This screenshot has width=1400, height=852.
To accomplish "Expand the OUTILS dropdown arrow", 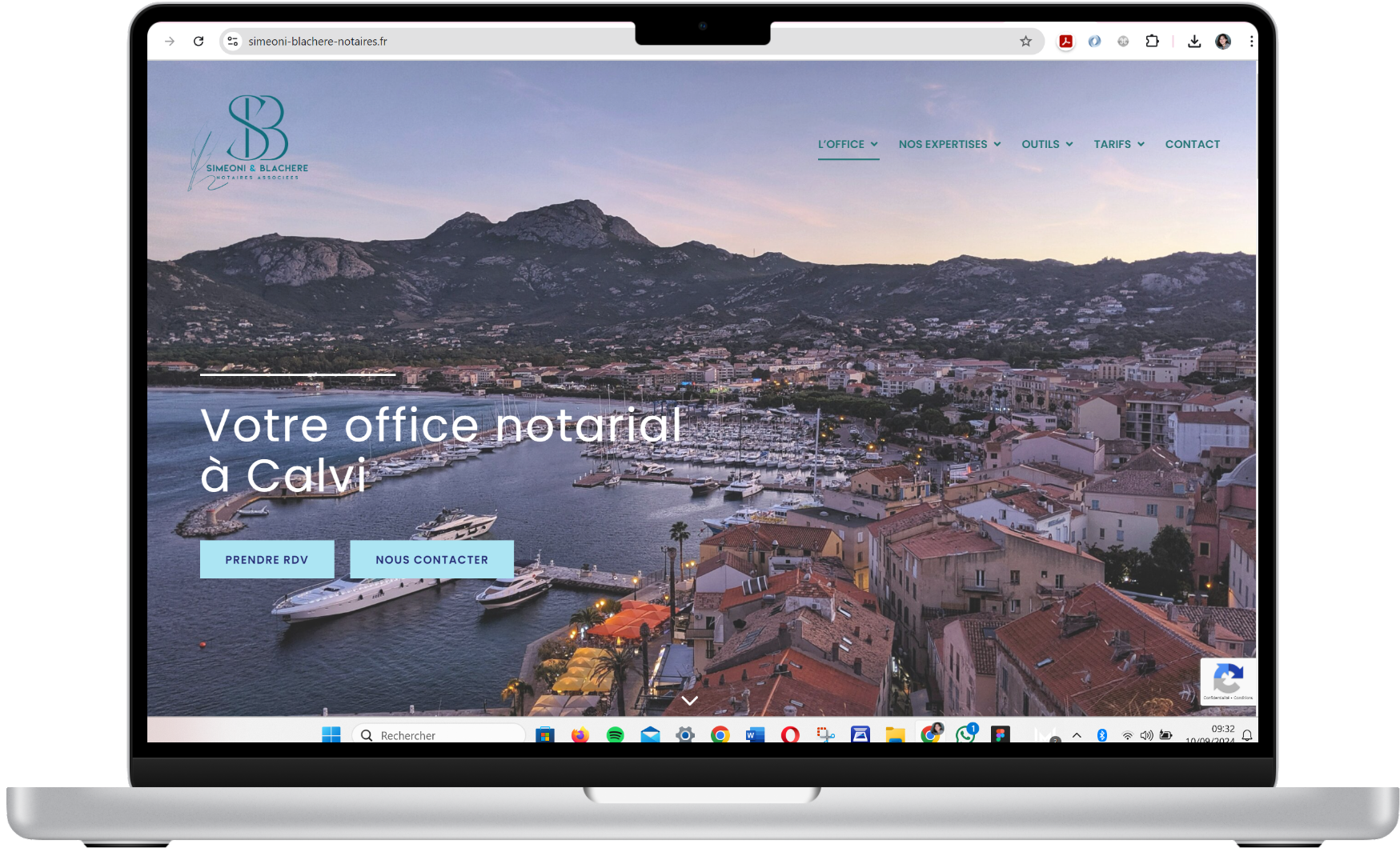I will coord(1069,144).
